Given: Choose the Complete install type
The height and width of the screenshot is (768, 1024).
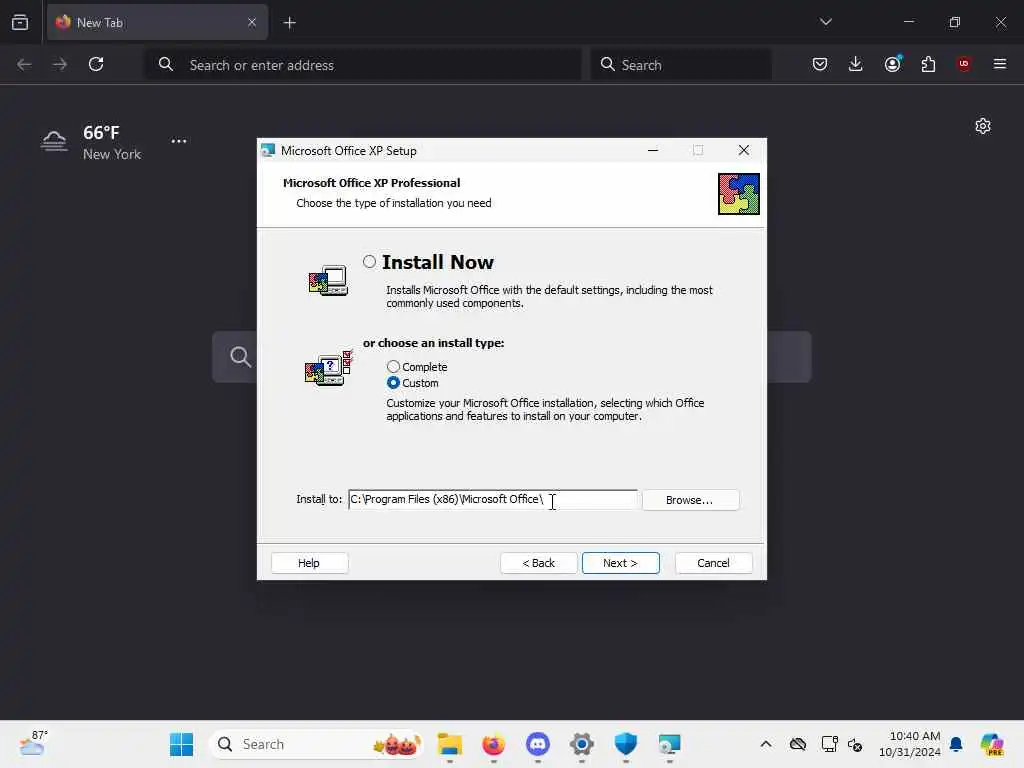Looking at the screenshot, I should click(x=393, y=366).
